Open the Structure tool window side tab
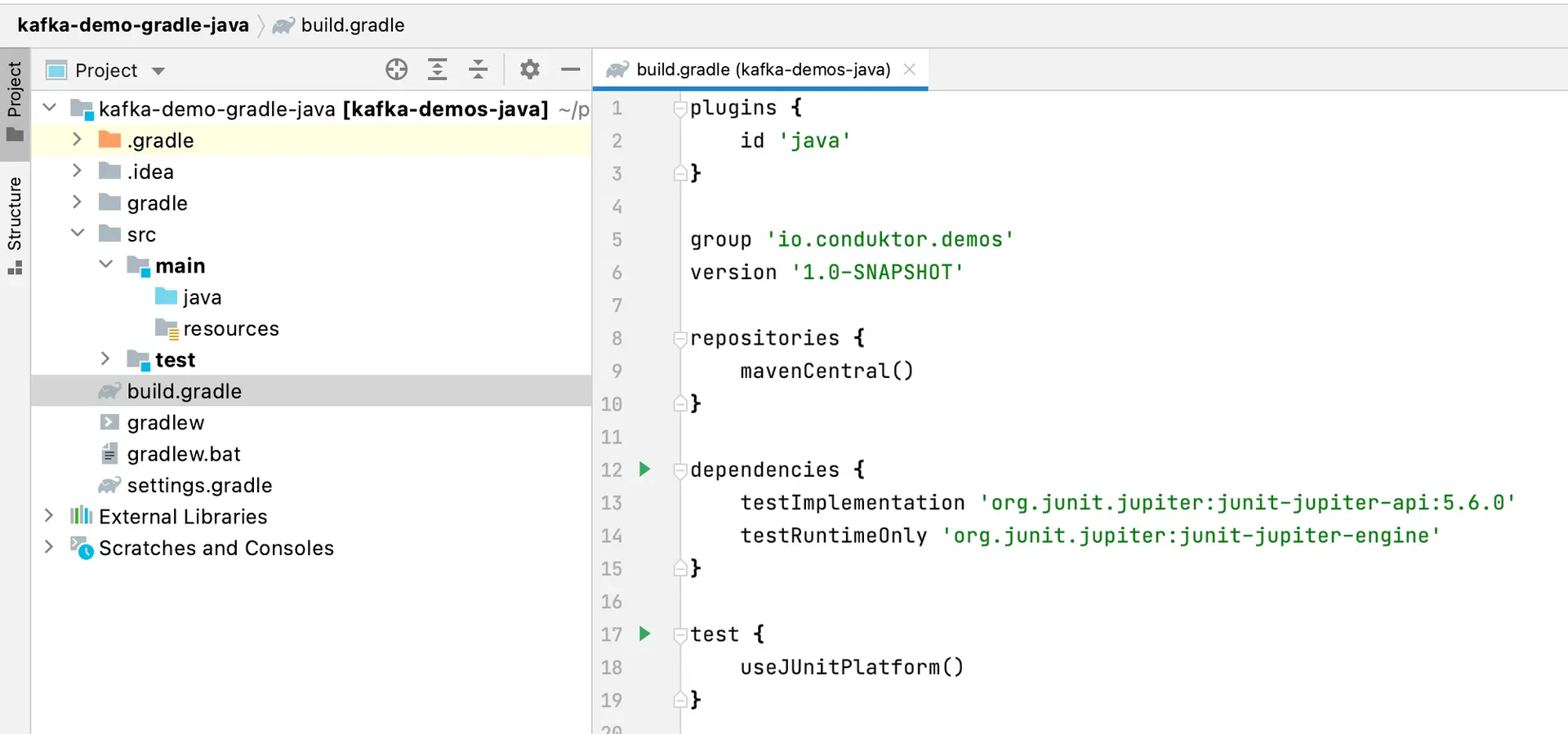Viewport: 1568px width, 734px height. (x=15, y=225)
